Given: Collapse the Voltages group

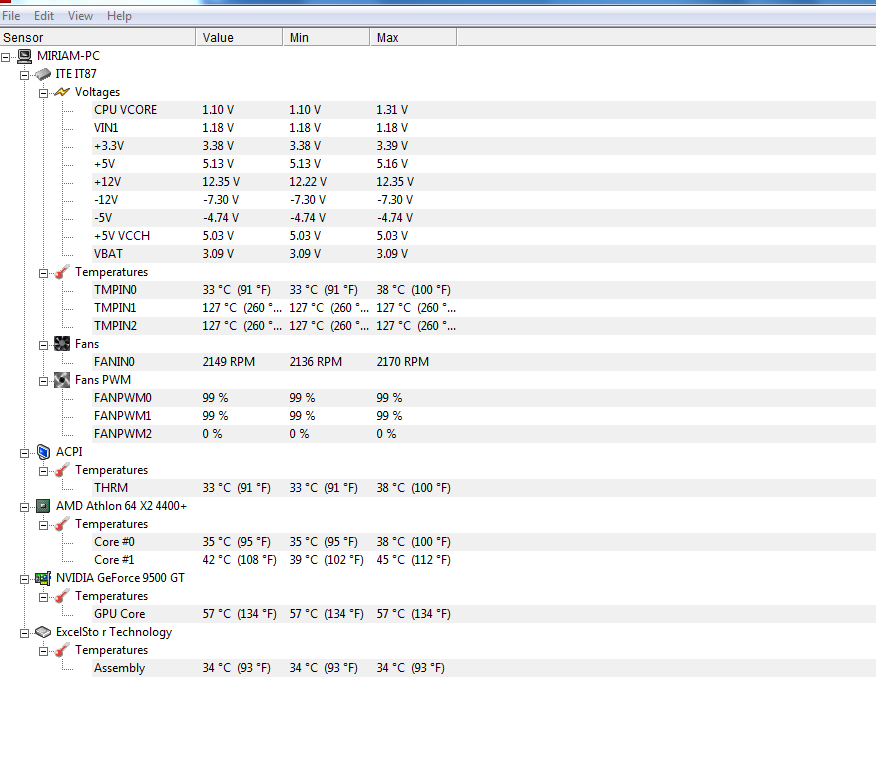Looking at the screenshot, I should (44, 93).
